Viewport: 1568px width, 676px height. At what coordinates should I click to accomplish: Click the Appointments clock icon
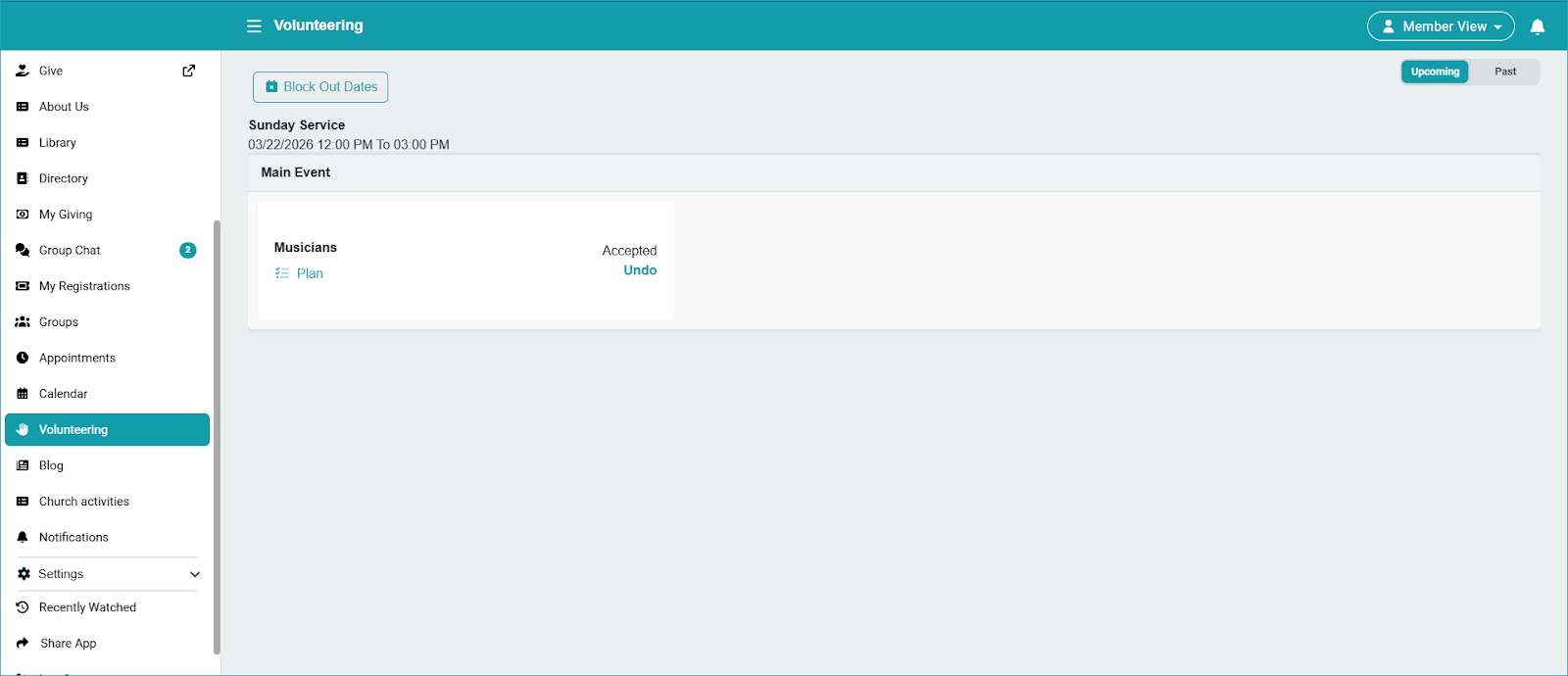pos(23,358)
